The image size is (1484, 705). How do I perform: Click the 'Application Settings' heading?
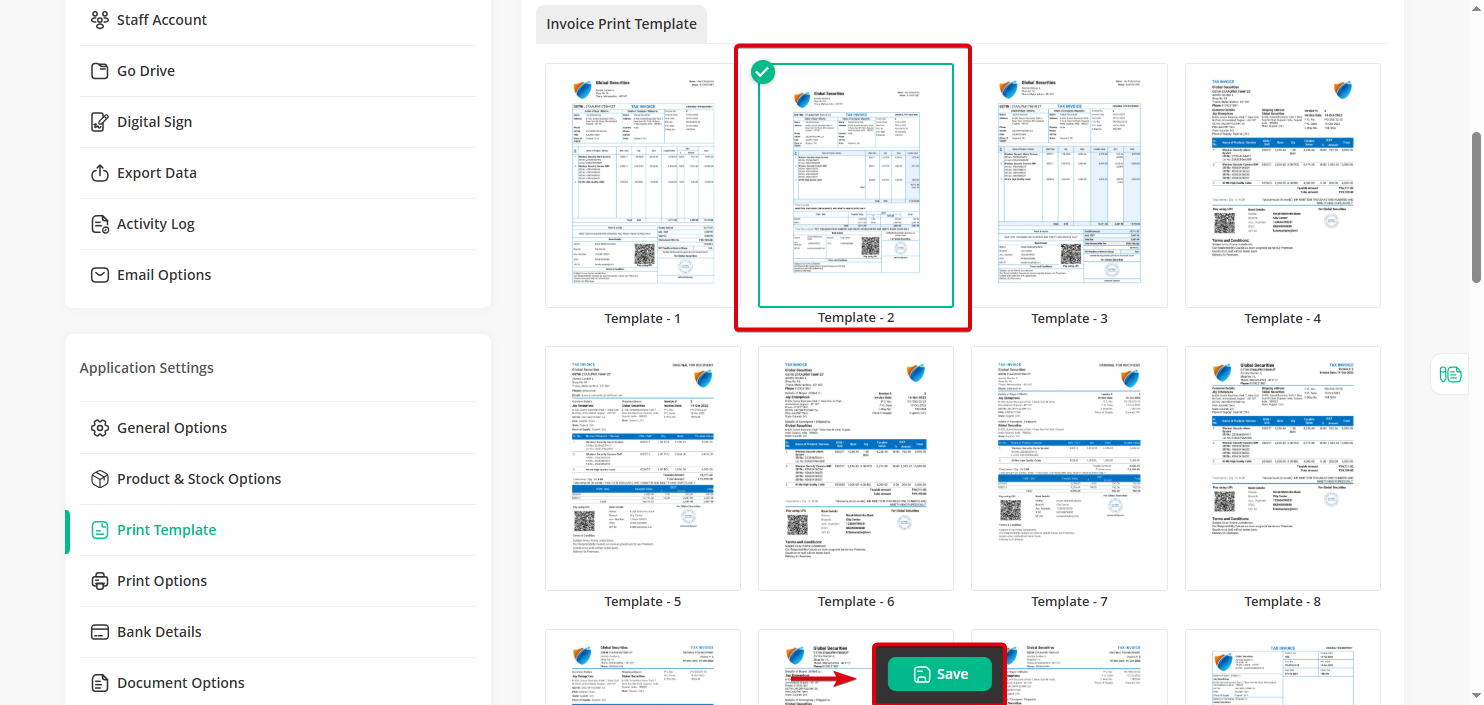point(147,368)
